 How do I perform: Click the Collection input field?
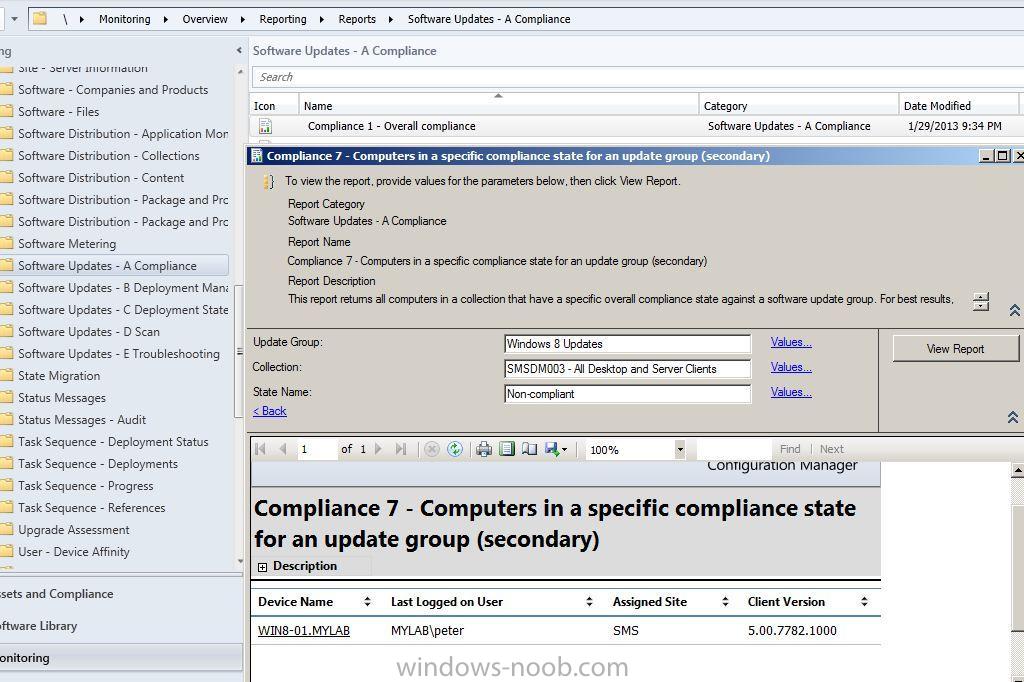[x=628, y=368]
